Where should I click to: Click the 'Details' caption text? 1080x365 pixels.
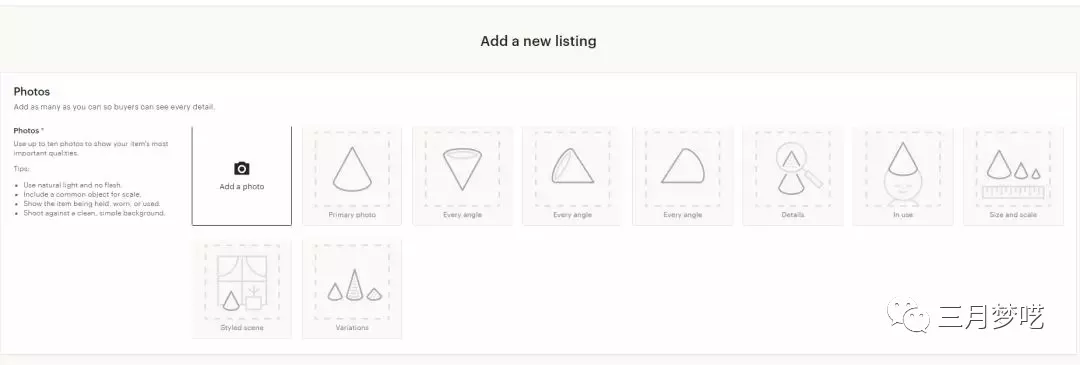point(793,215)
